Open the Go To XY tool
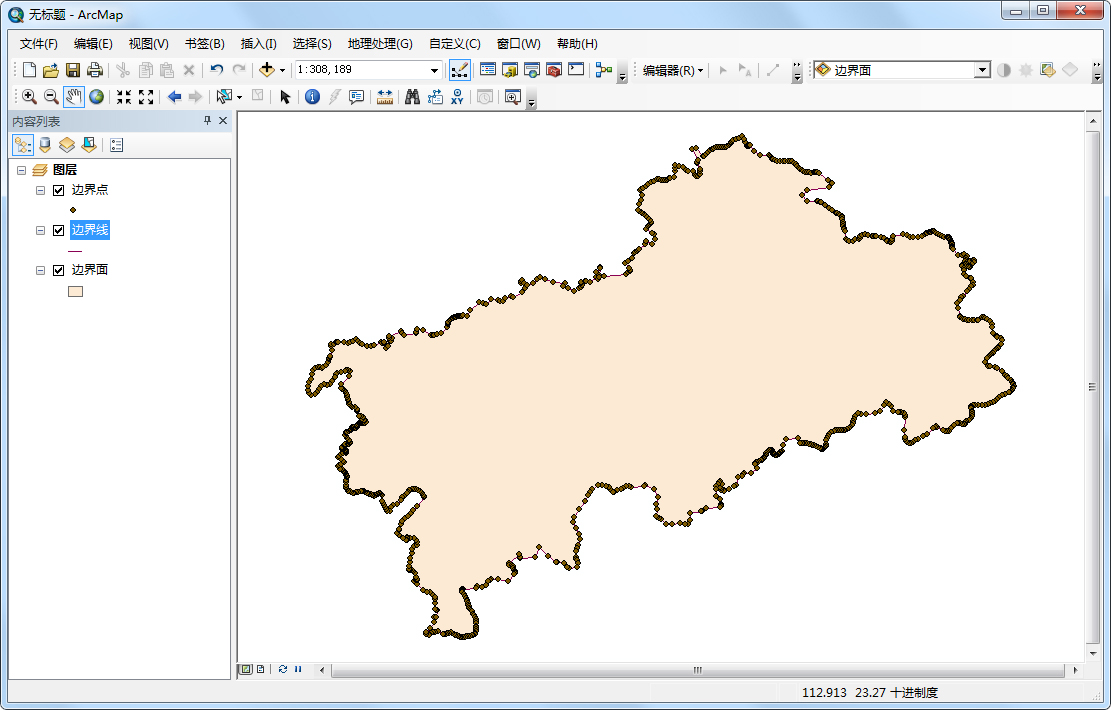The height and width of the screenshot is (710, 1111). point(456,96)
